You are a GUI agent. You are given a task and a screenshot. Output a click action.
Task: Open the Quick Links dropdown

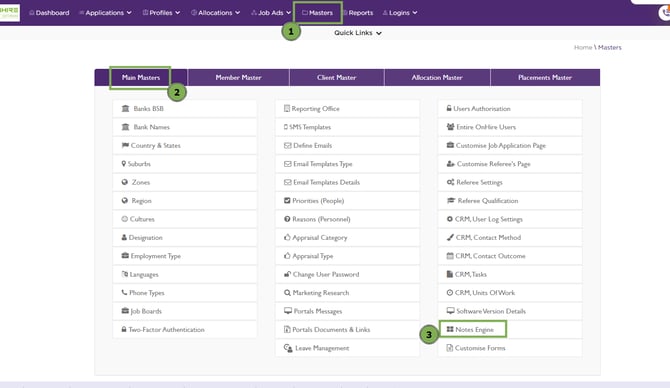coord(358,33)
